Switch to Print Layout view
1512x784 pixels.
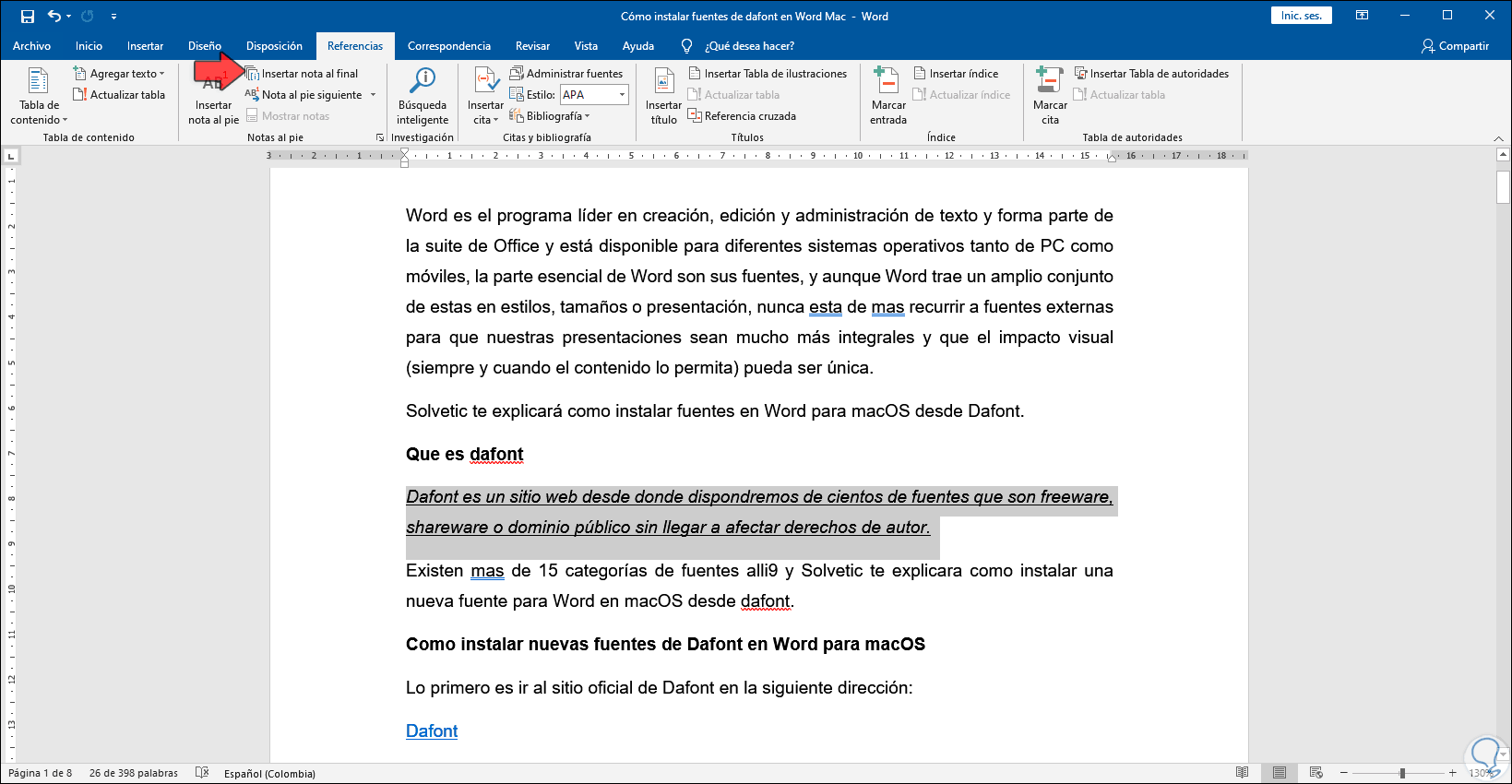click(x=1280, y=773)
